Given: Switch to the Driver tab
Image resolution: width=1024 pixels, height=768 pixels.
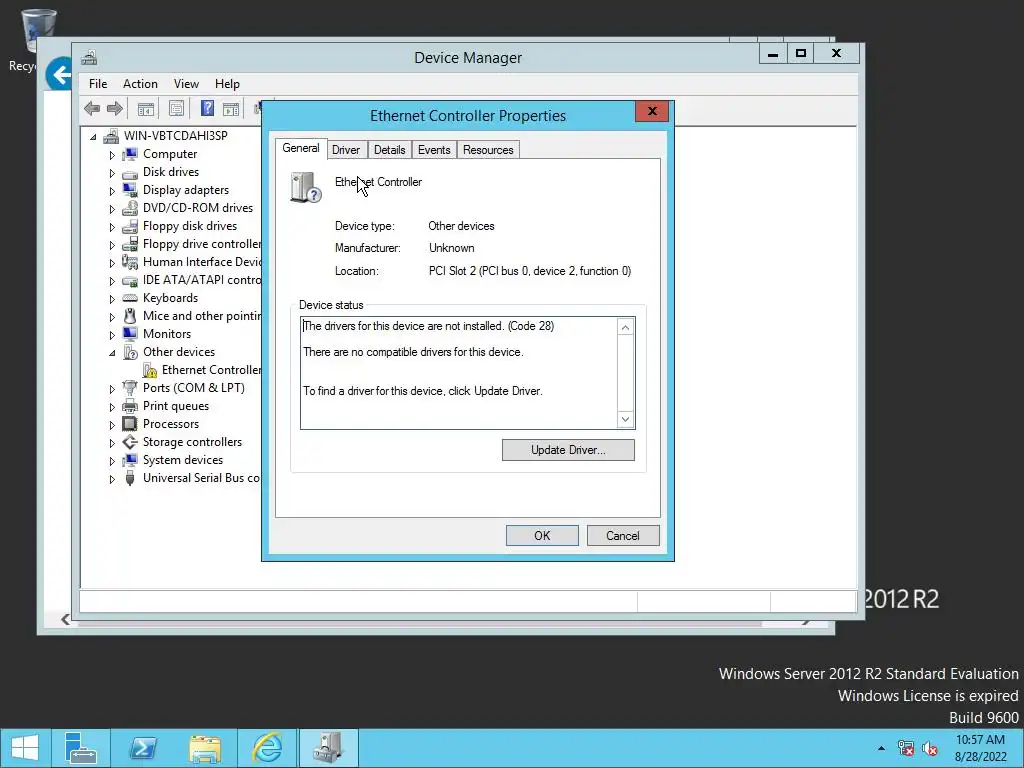Looking at the screenshot, I should (x=345, y=150).
